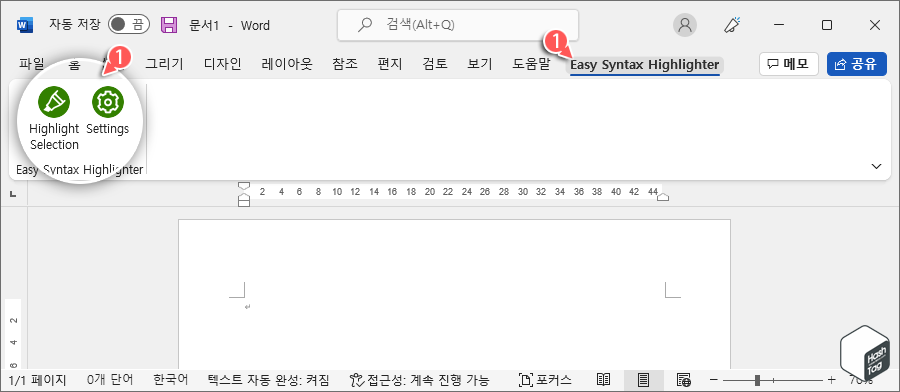The image size is (900, 392).
Task: Click the pen-shaped Coming Soon icon
Action: 732,25
